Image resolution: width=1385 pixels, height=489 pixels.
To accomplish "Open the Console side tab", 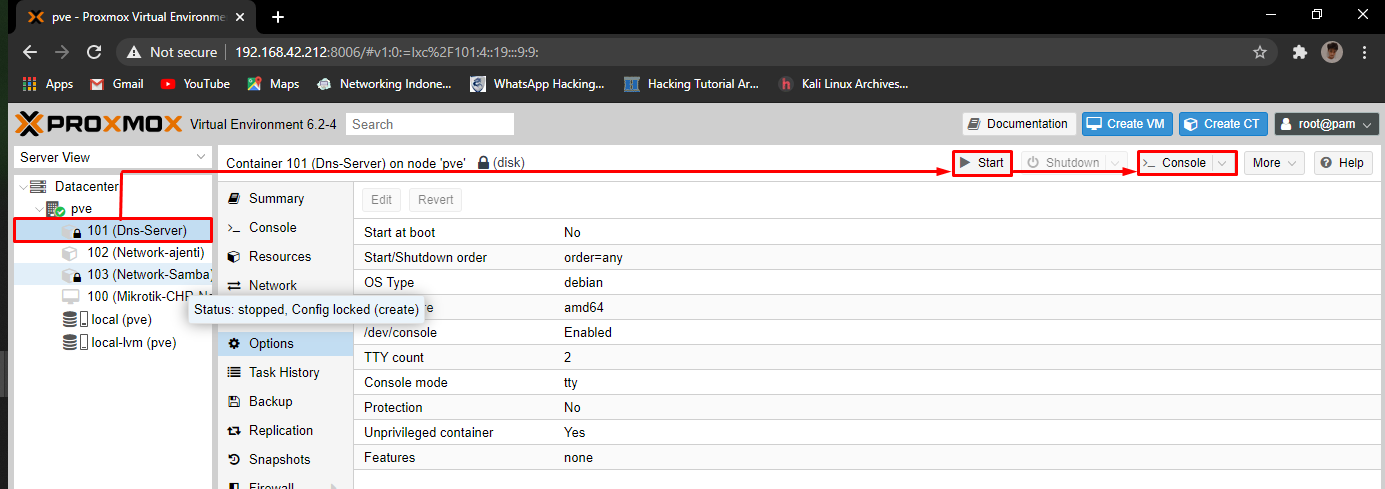I will click(285, 227).
